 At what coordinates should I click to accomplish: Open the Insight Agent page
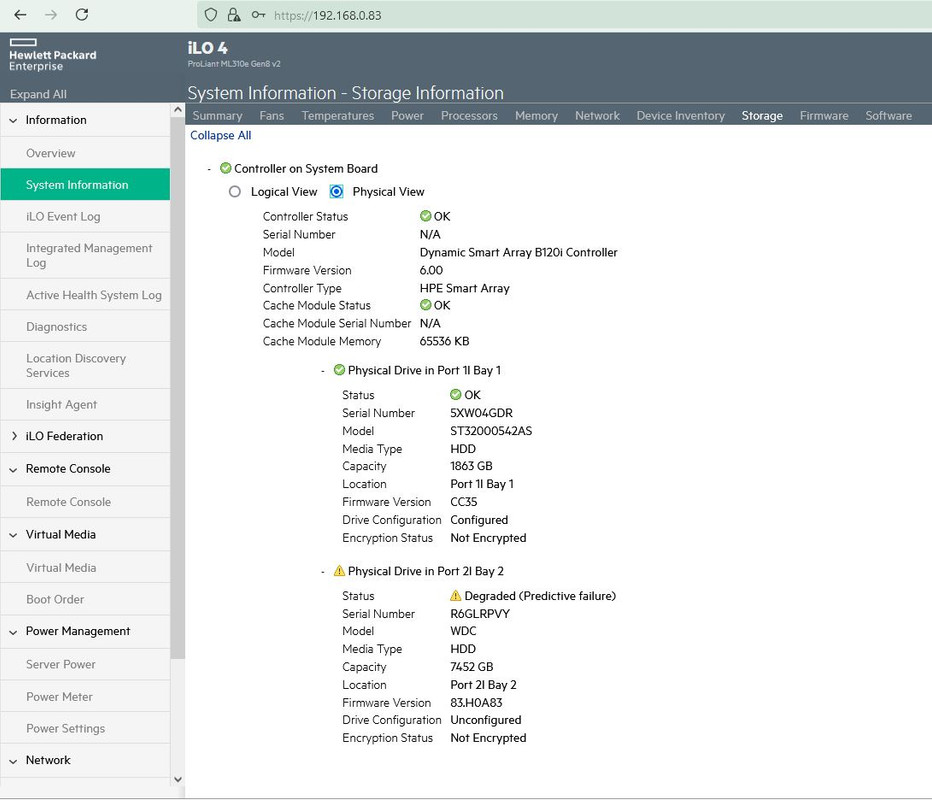tap(85, 404)
